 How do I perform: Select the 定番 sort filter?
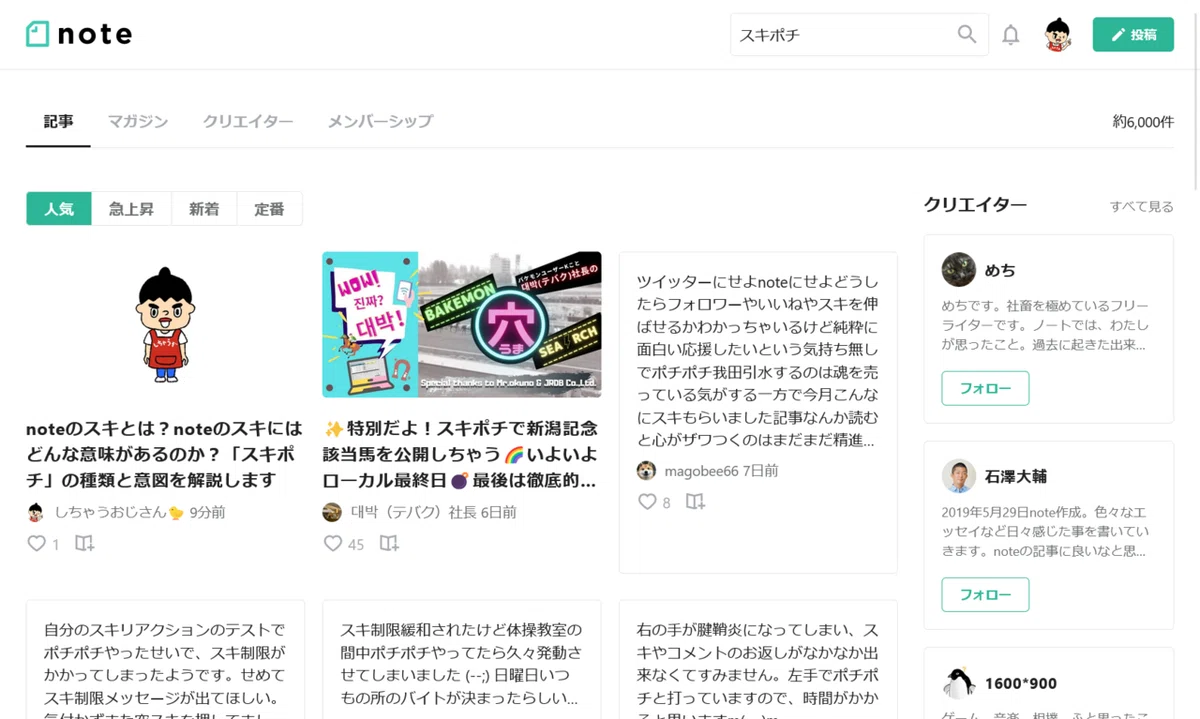(269, 209)
